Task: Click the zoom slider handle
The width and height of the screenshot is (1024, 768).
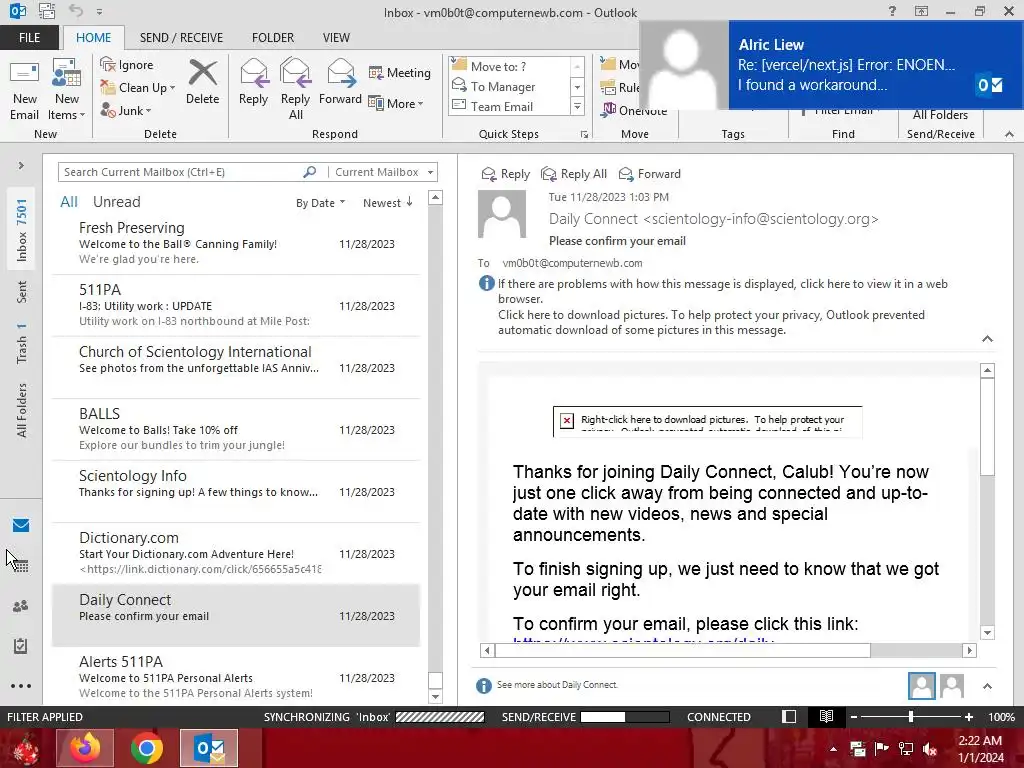Action: click(910, 716)
